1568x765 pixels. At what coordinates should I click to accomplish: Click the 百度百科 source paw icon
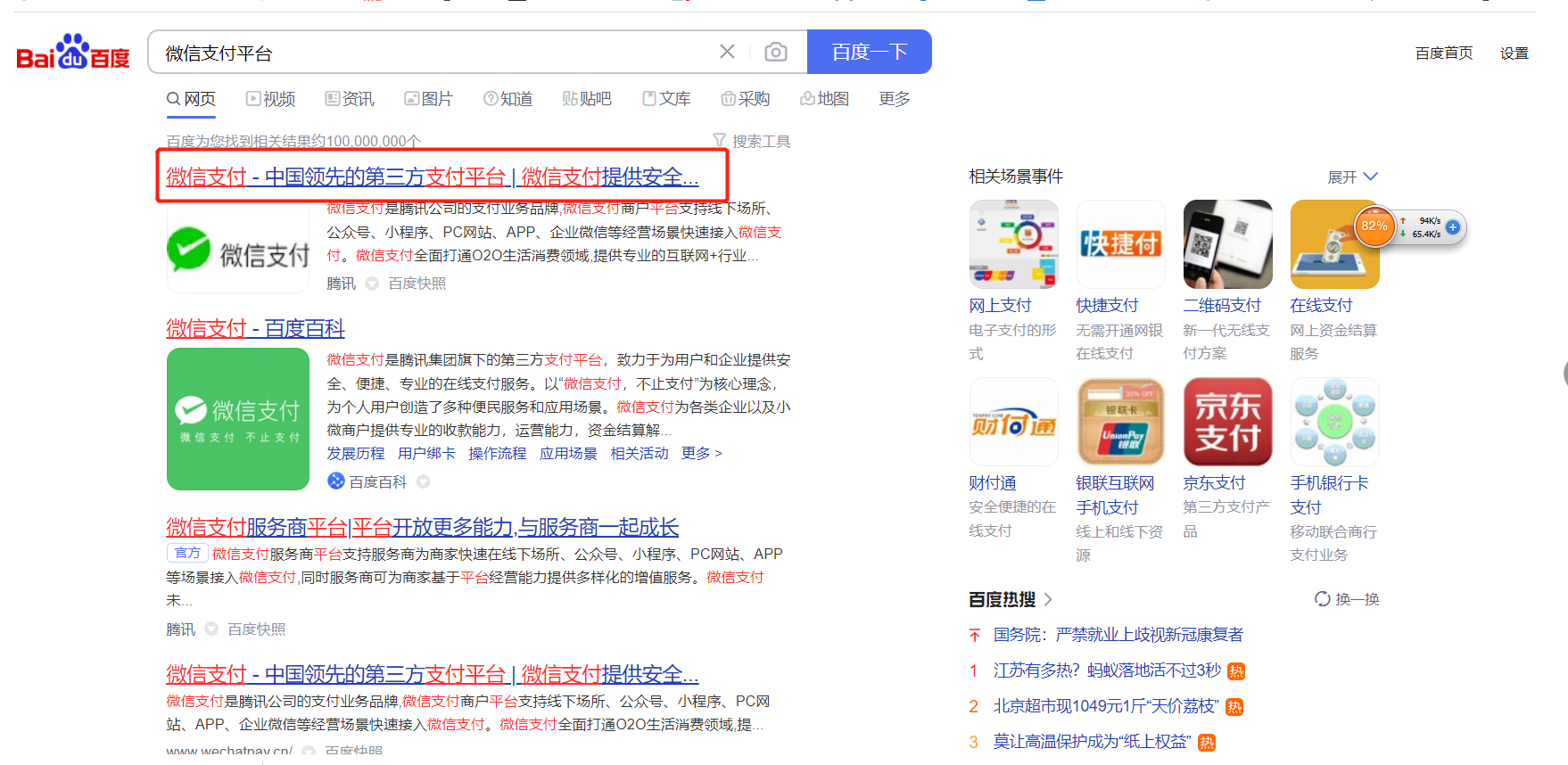[335, 481]
